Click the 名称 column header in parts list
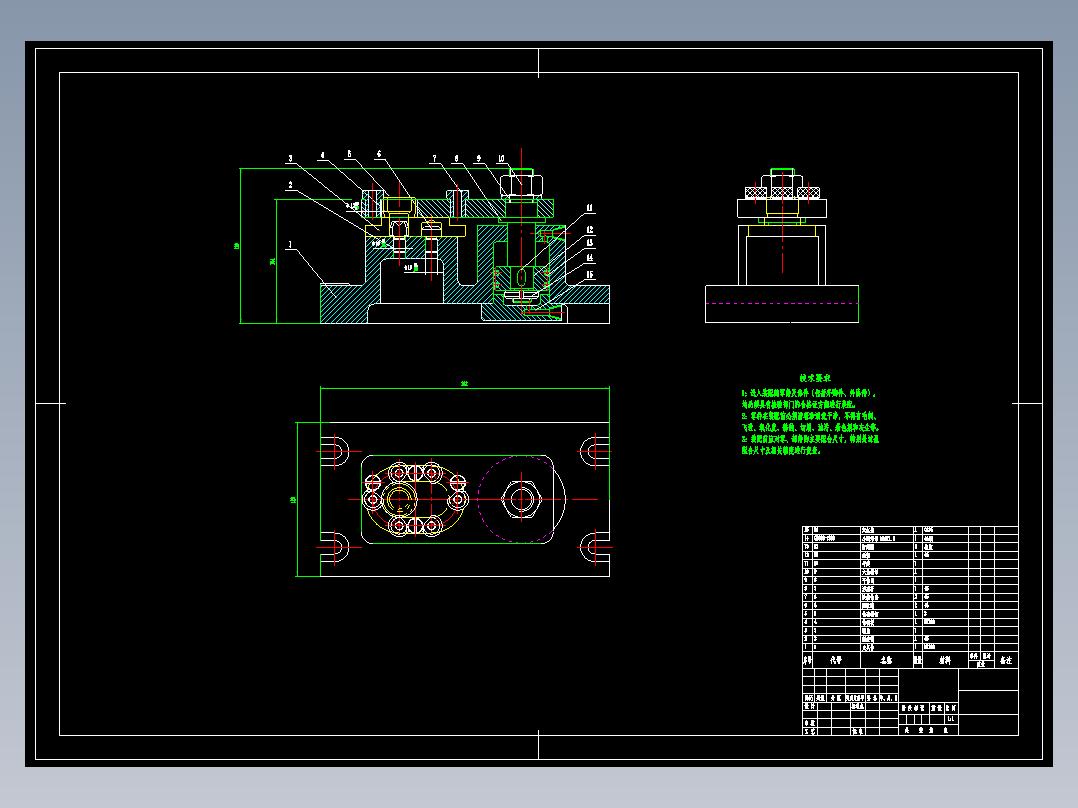The height and width of the screenshot is (808, 1078). (886, 660)
